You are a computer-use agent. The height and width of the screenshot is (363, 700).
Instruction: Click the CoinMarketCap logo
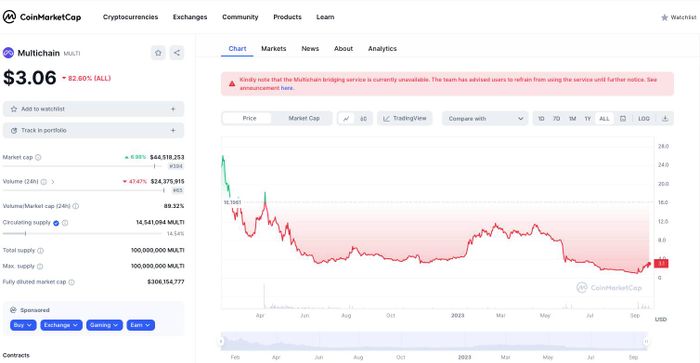[x=42, y=17]
